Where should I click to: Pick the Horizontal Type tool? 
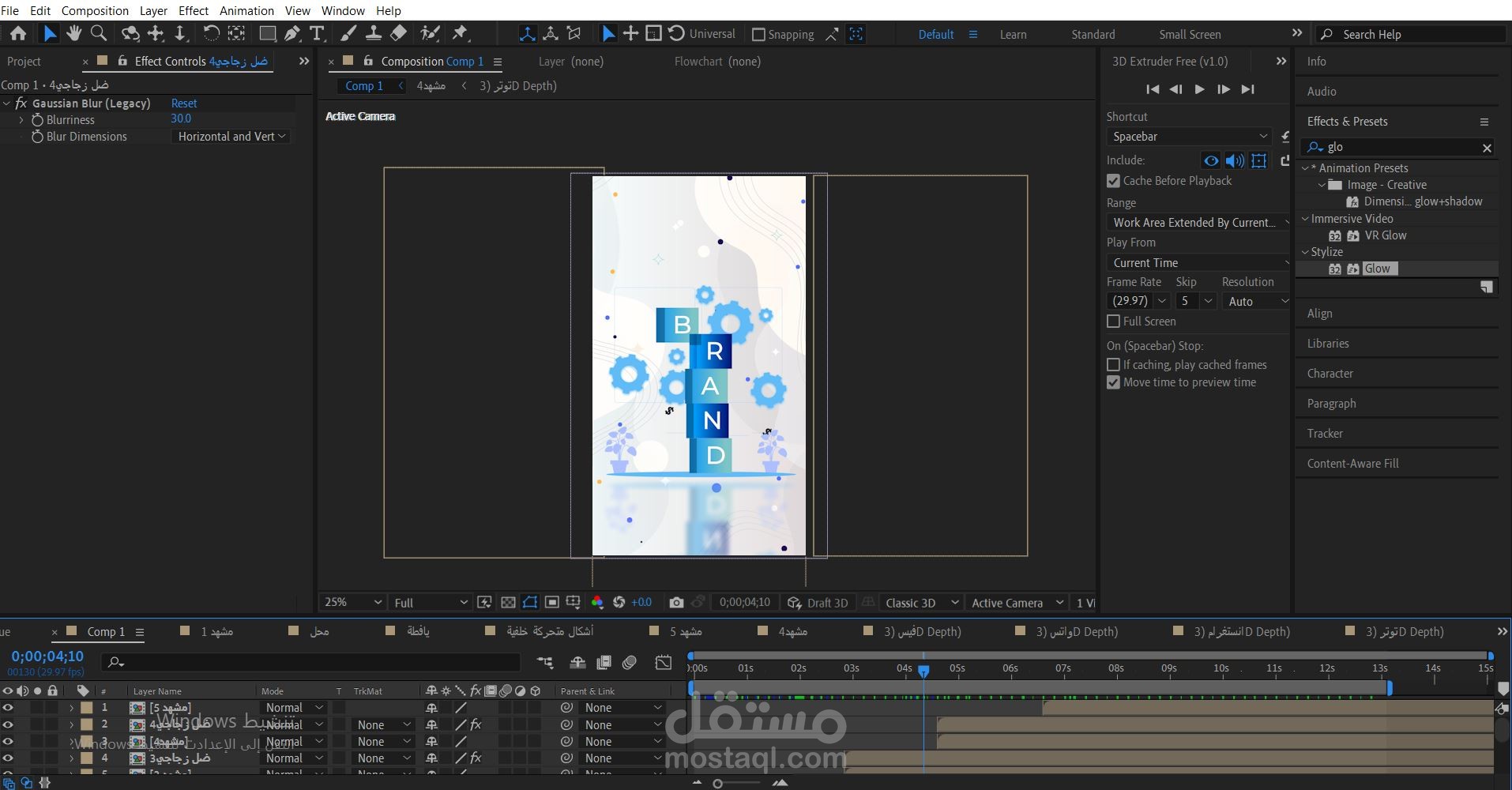[317, 33]
